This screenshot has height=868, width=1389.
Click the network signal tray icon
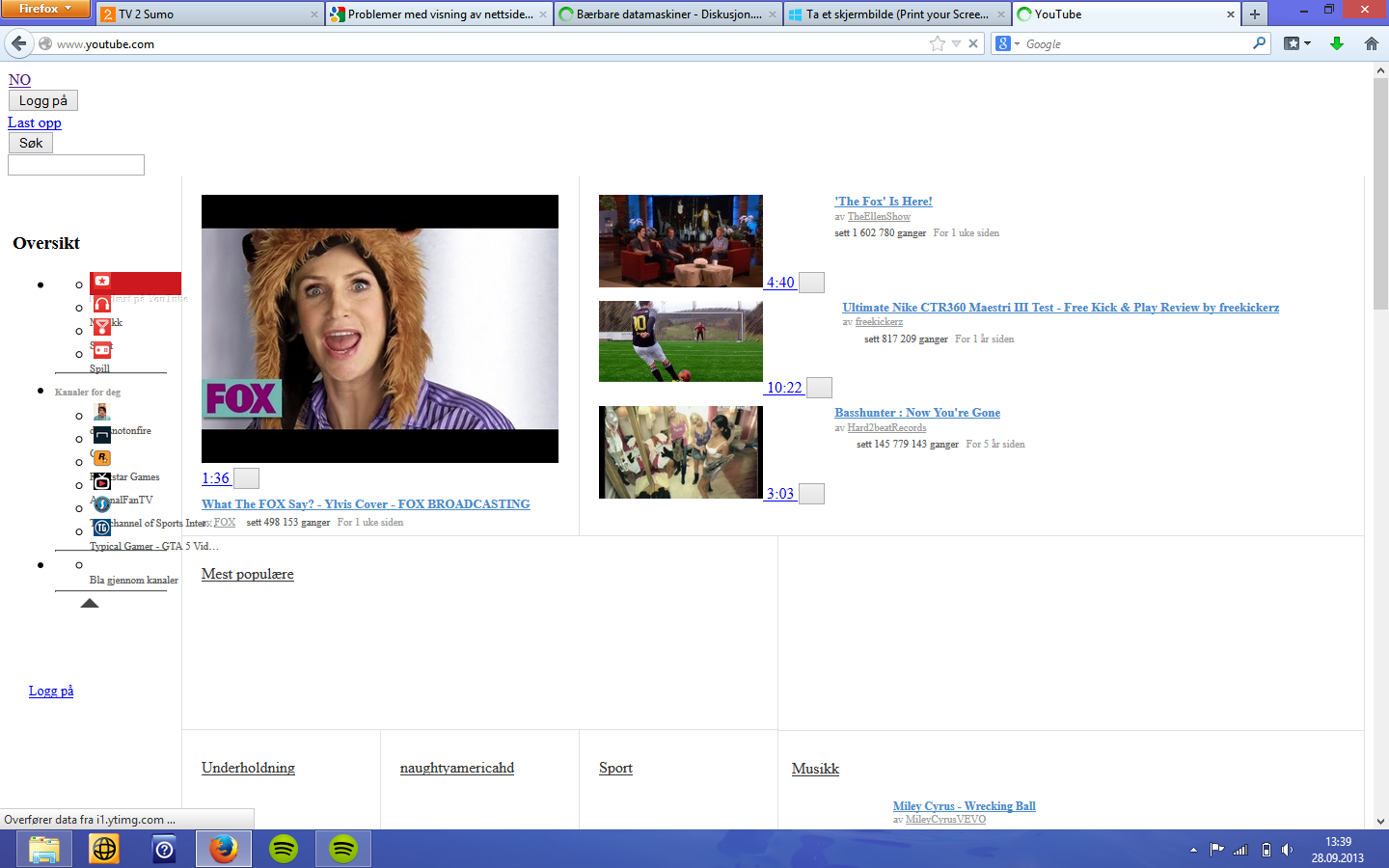[x=1240, y=850]
